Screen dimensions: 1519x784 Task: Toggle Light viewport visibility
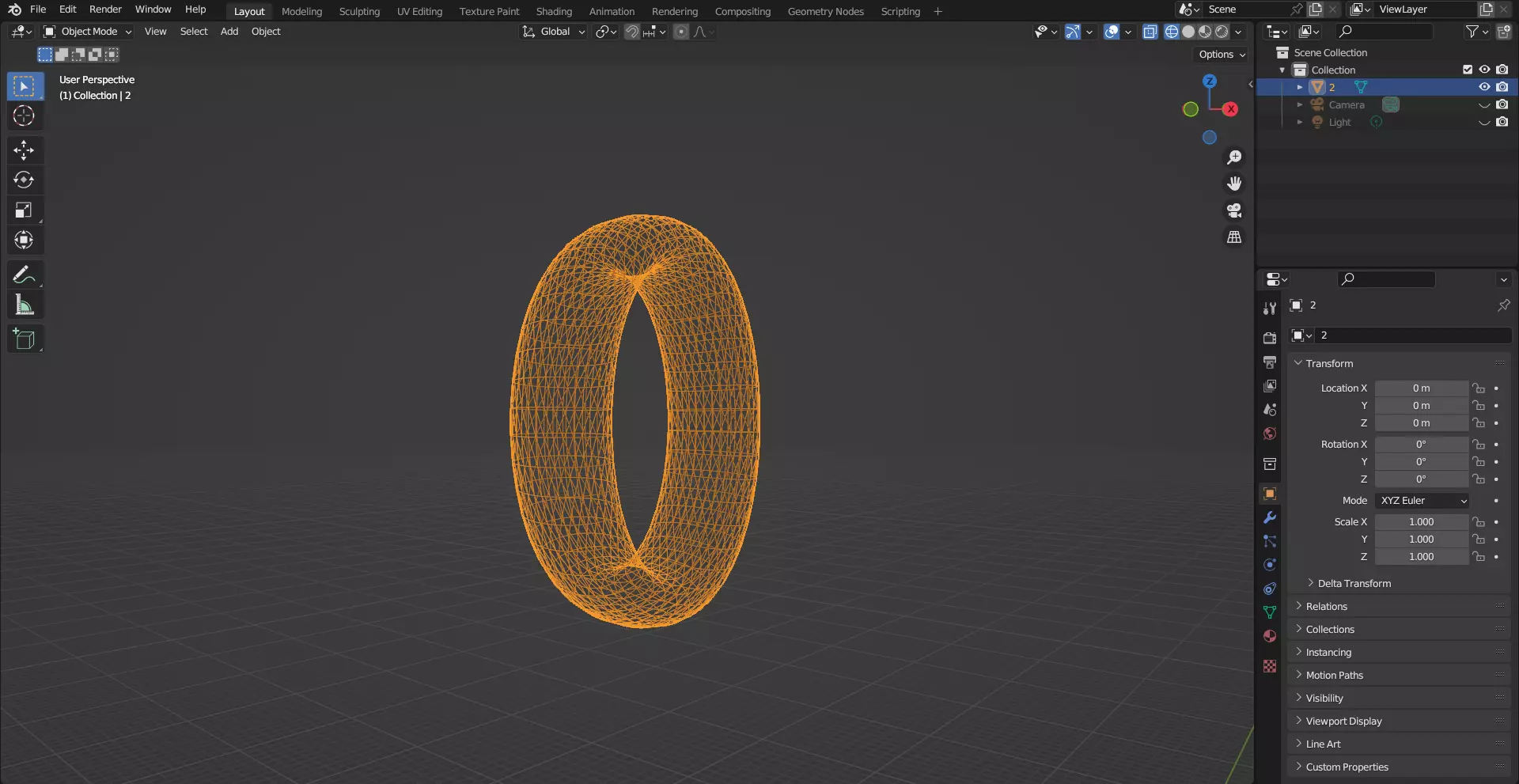coord(1484,122)
